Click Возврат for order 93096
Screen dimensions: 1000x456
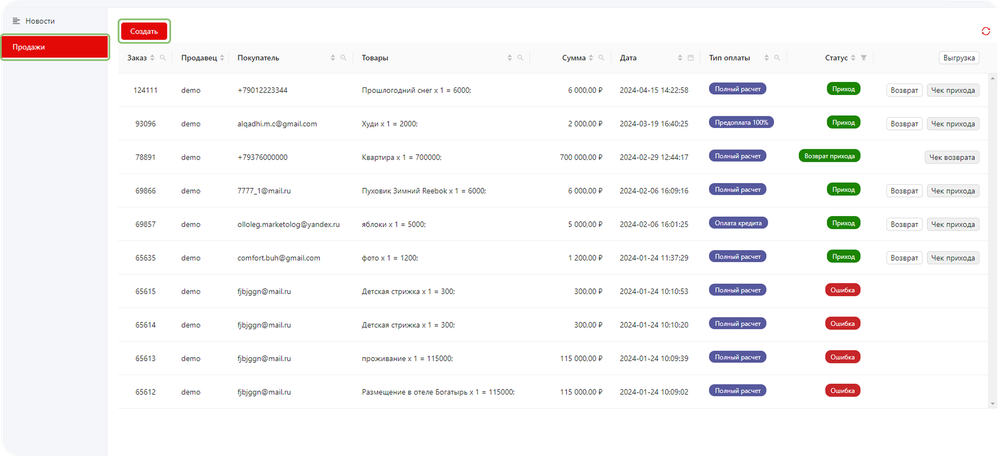pyautogui.click(x=904, y=124)
